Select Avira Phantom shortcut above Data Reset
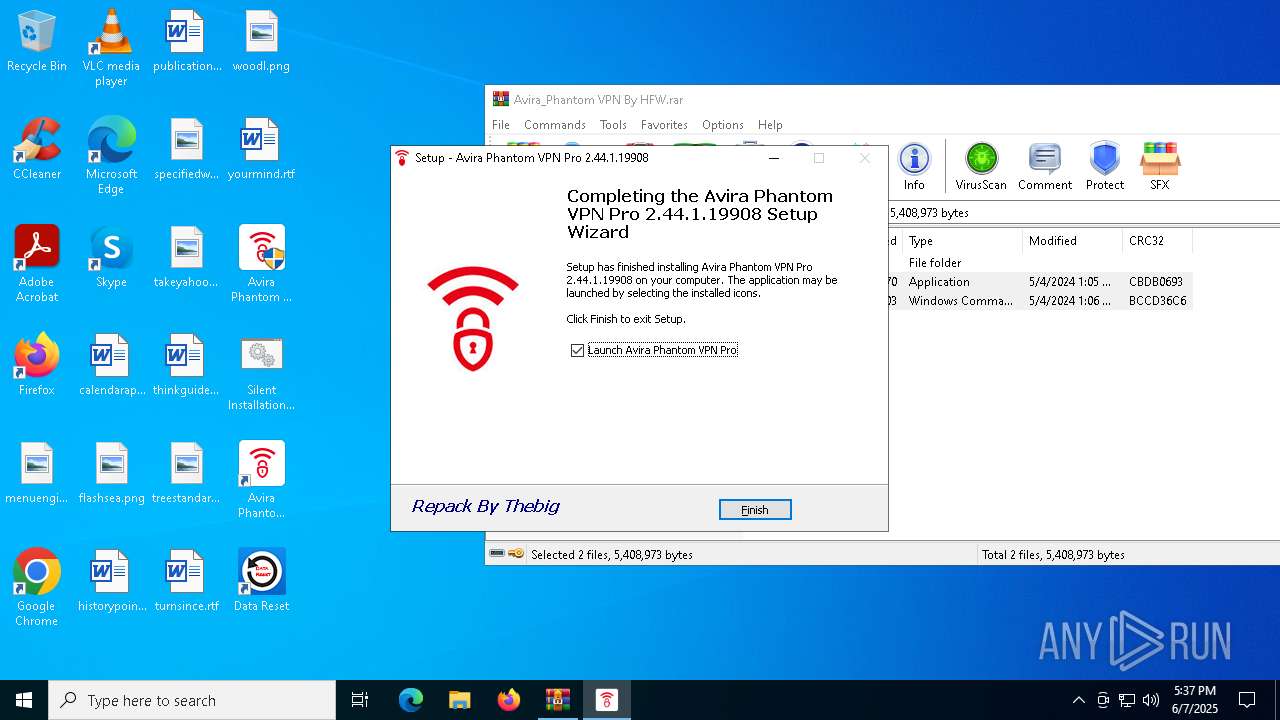 (261, 480)
